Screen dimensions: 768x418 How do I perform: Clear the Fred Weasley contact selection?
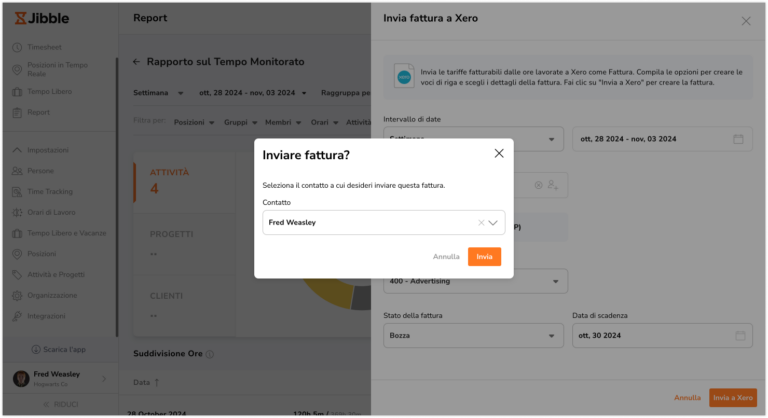click(x=481, y=222)
